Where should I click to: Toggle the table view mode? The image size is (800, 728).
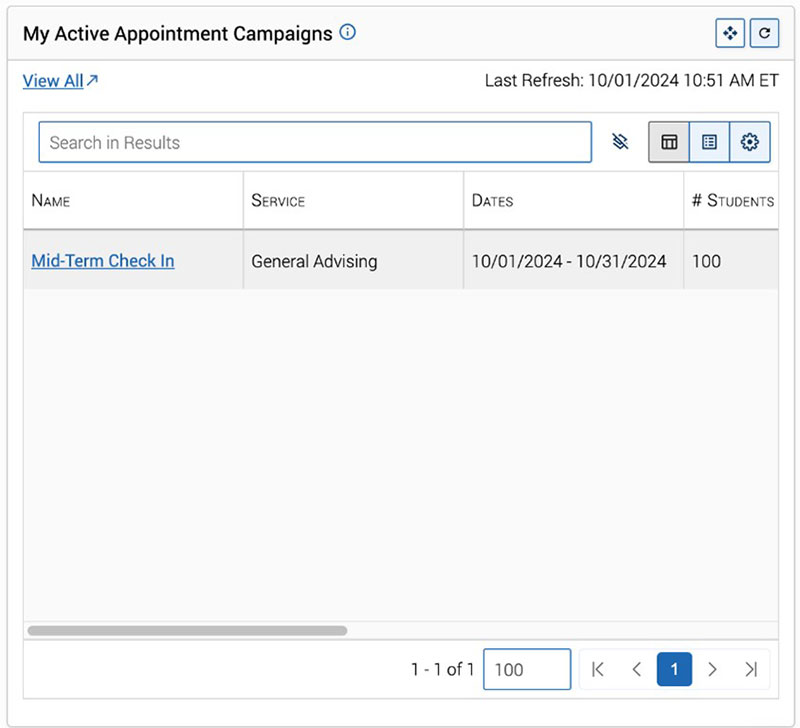pos(669,141)
